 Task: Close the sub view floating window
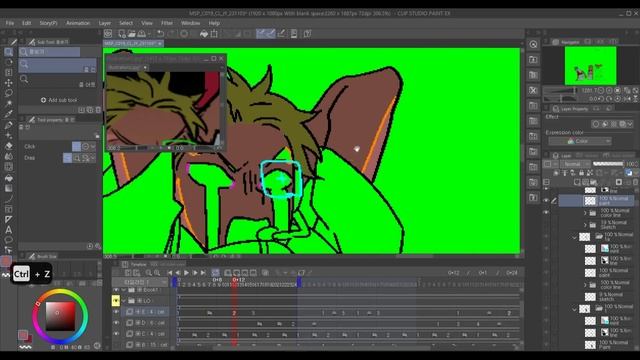pyautogui.click(x=221, y=58)
